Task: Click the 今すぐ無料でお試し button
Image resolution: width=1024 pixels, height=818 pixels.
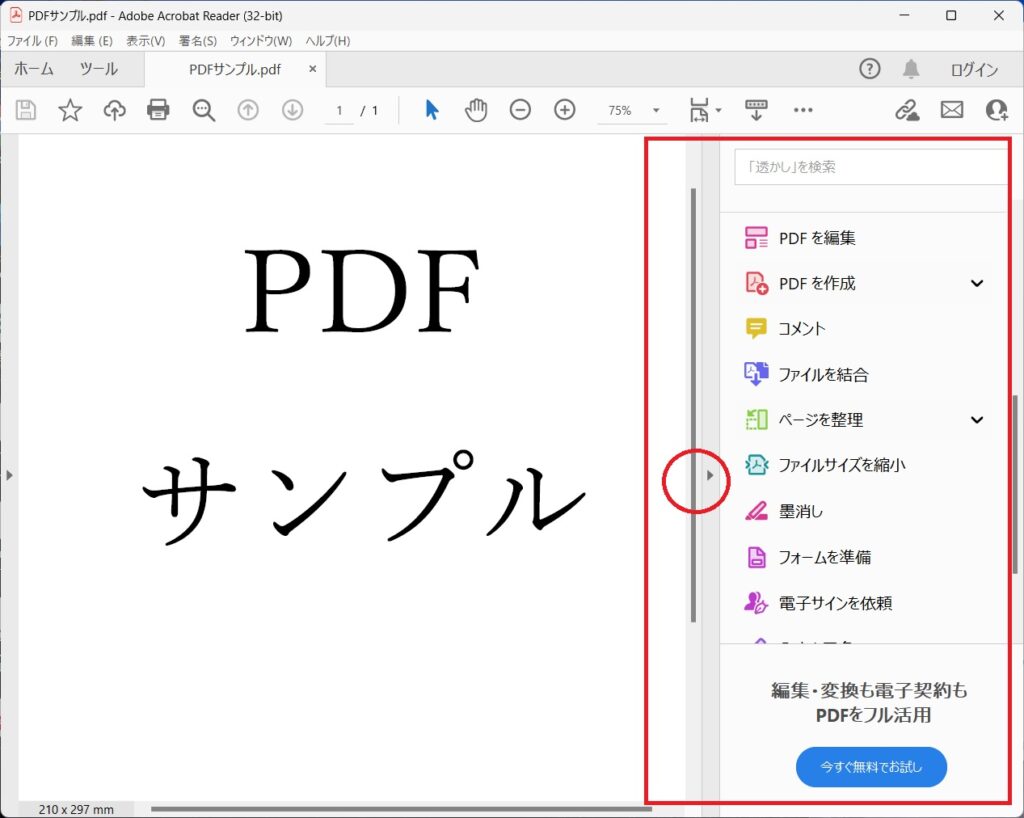Action: pos(871,767)
